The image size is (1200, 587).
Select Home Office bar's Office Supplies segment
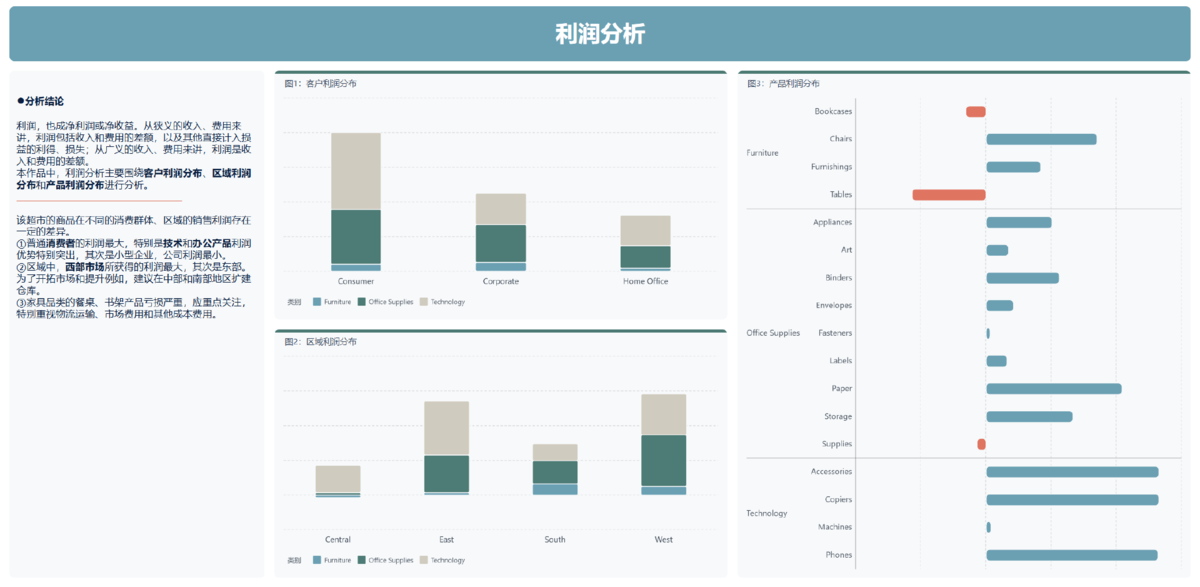pyautogui.click(x=646, y=257)
